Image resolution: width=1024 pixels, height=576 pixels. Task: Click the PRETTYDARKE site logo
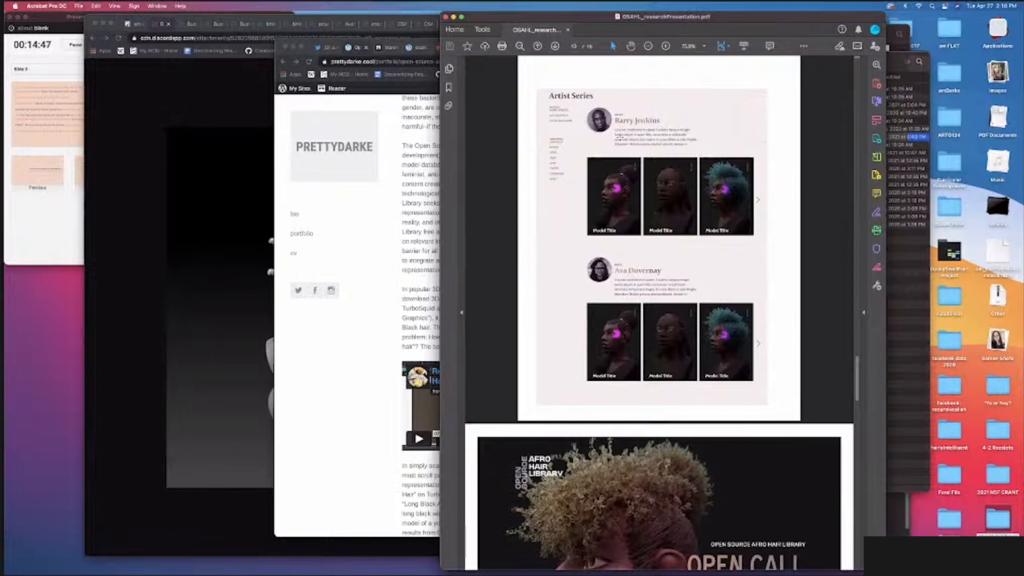(x=334, y=146)
